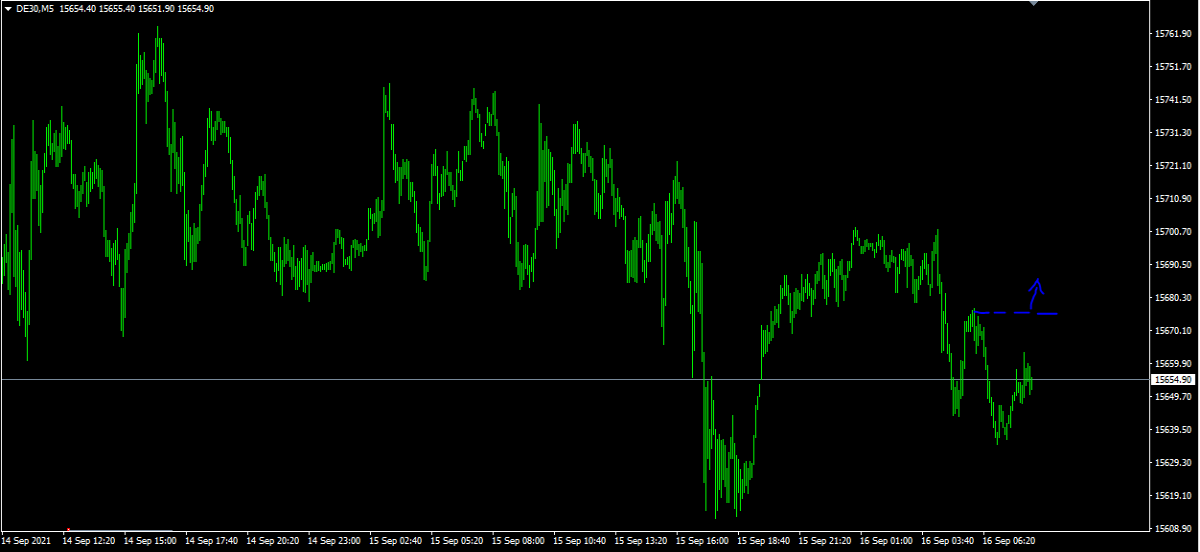Click the 15721.10 price axis label
Image resolution: width=1200 pixels, height=552 pixels.
(x=1172, y=166)
